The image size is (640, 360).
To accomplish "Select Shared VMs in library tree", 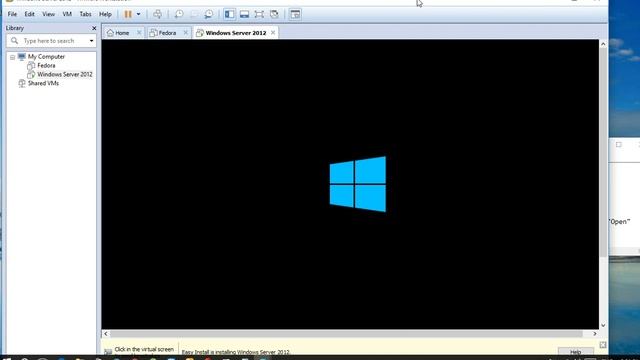I will [43, 83].
